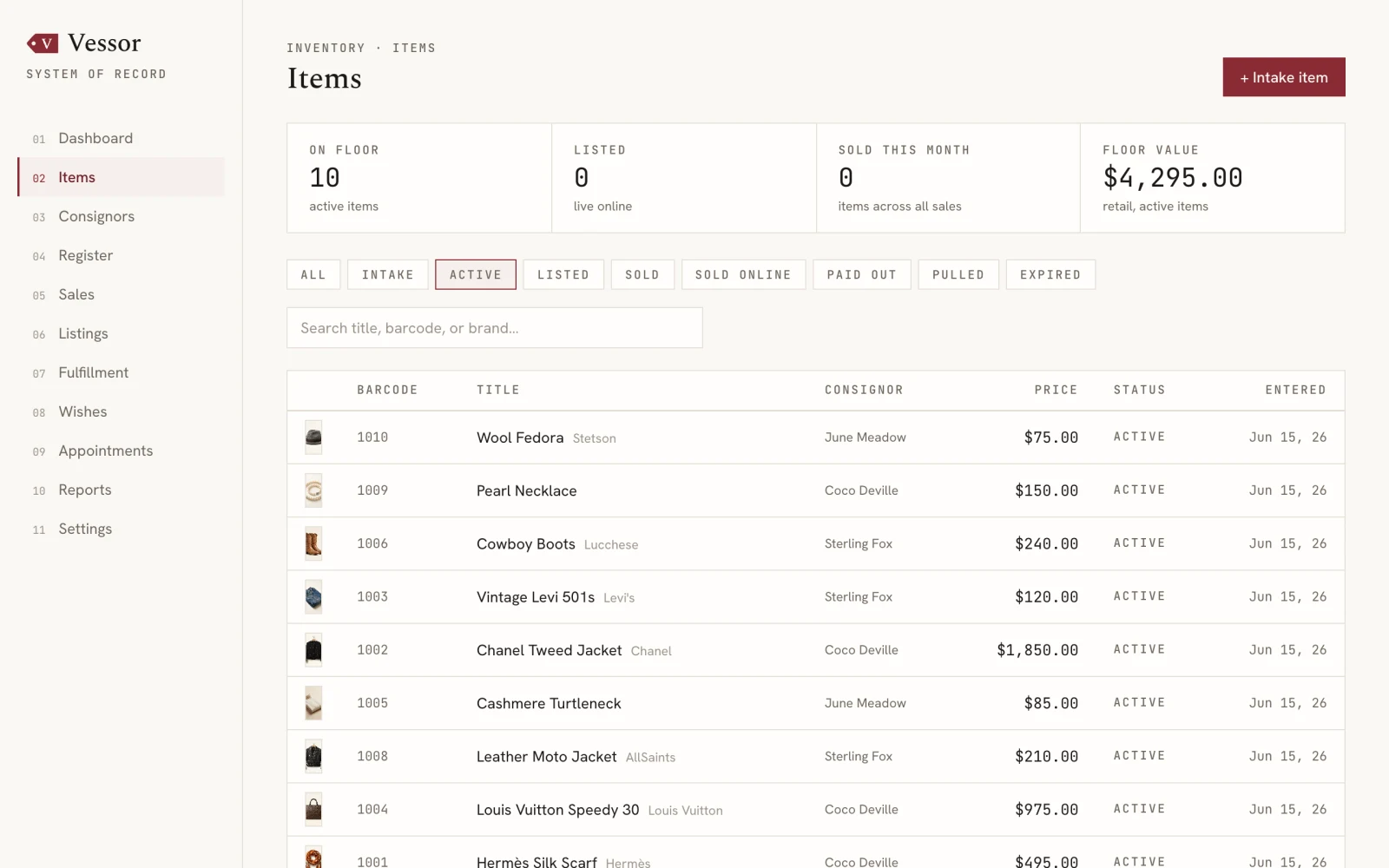Open the Vintage Levi 501s thumbnail
The height and width of the screenshot is (868, 1389).
click(x=313, y=597)
